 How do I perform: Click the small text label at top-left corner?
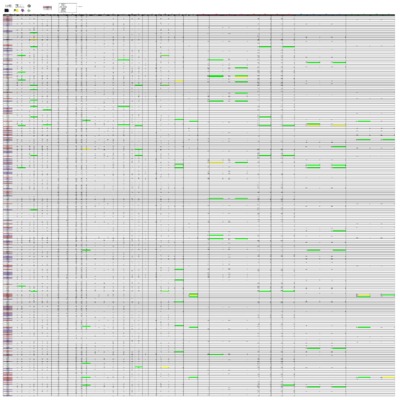point(8,6)
